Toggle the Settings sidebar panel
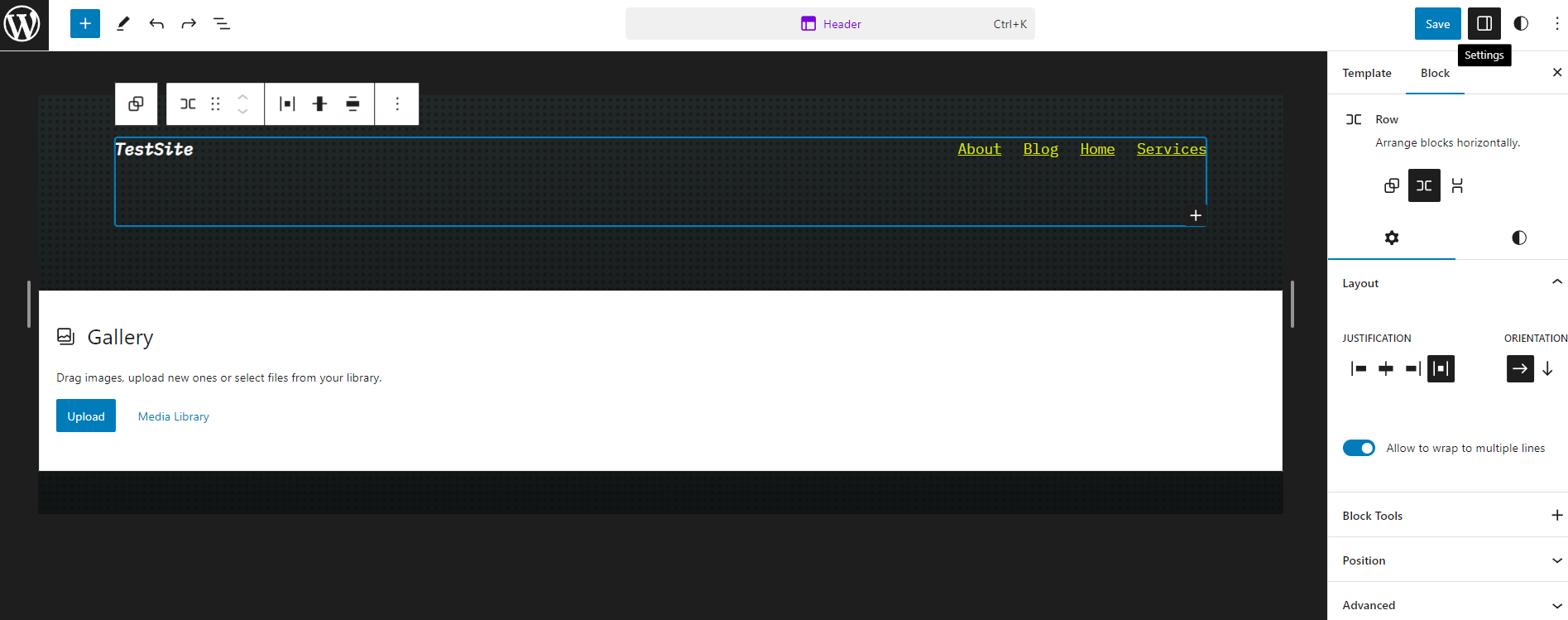The width and height of the screenshot is (1568, 620). (1484, 24)
